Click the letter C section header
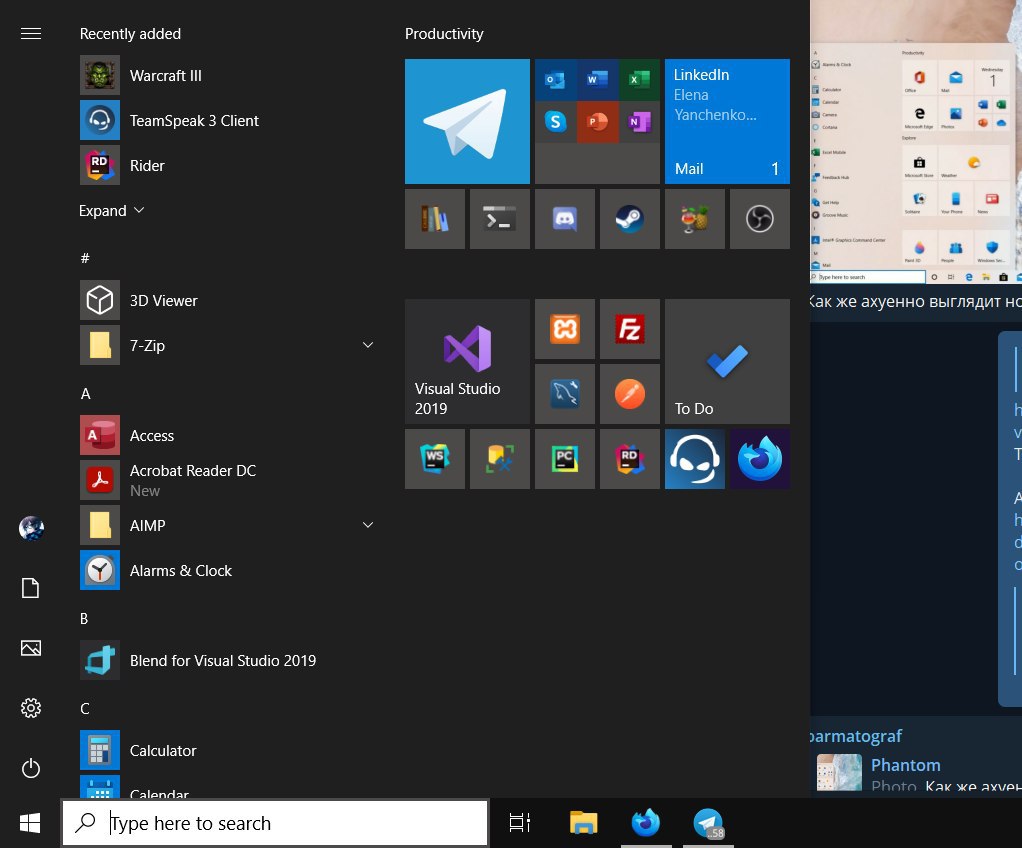This screenshot has height=848, width=1022. (85, 709)
